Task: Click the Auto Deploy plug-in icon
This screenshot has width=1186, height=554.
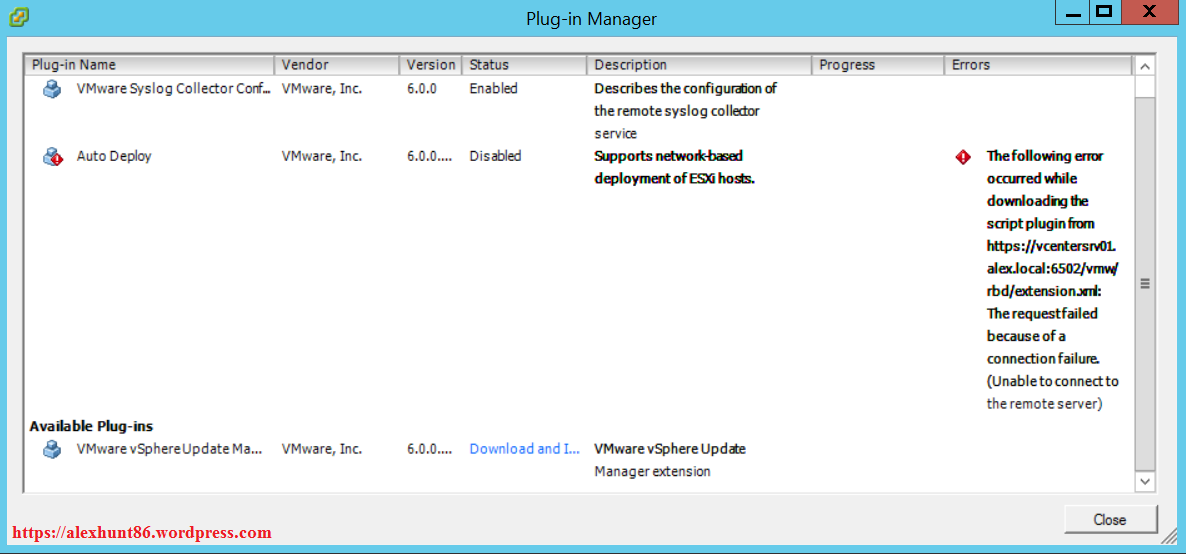Action: point(52,157)
